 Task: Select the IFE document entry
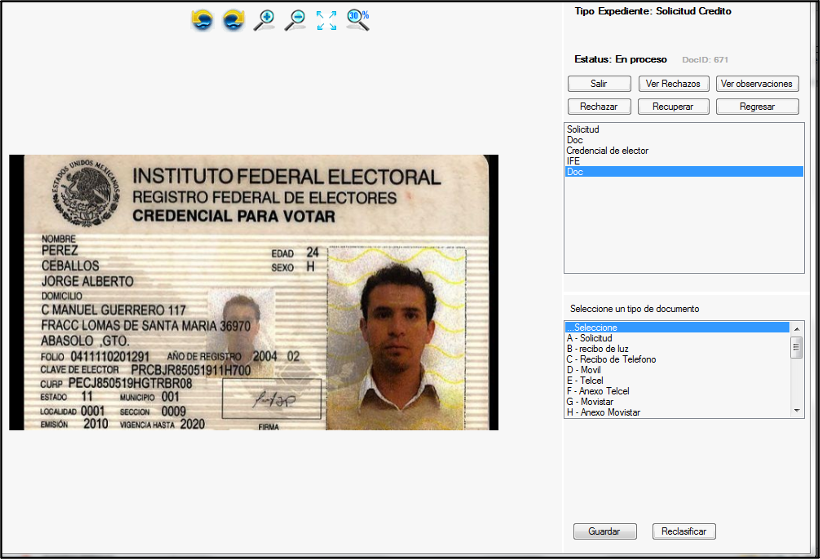573,161
